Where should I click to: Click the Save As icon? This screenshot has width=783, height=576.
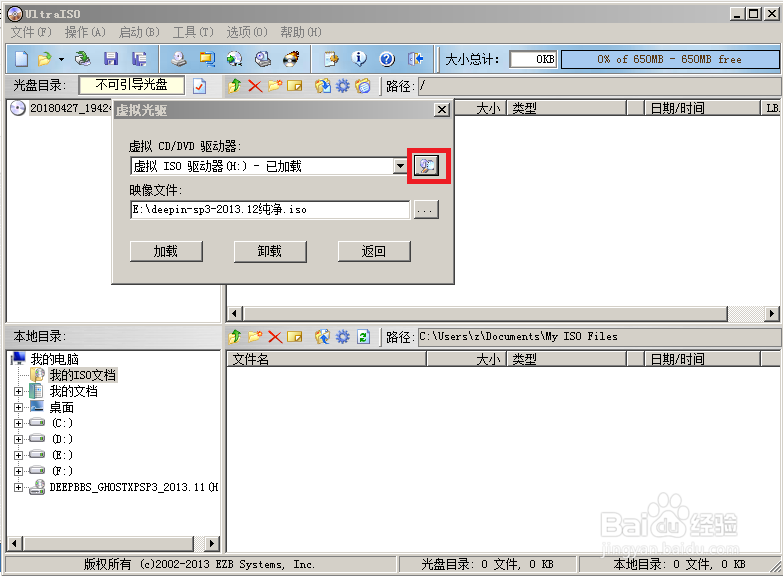click(139, 59)
